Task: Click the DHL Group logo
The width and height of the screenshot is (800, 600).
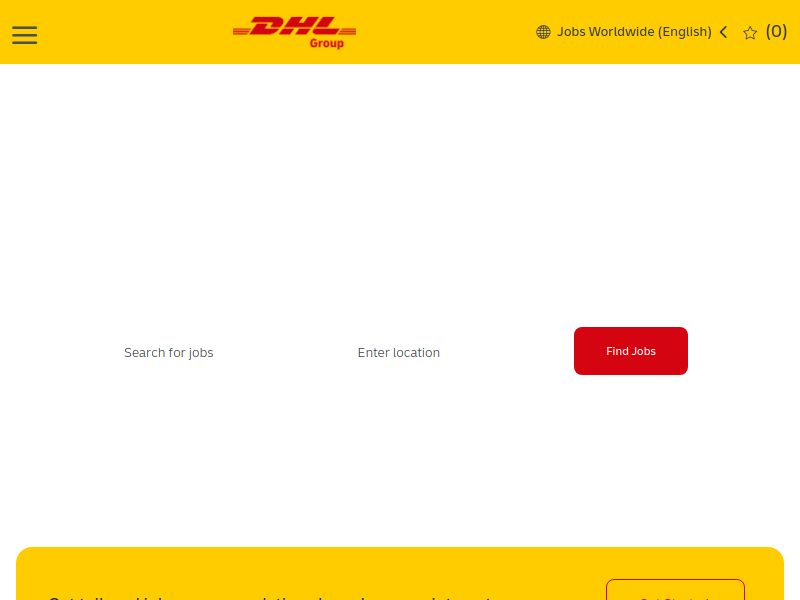Action: 294,33
